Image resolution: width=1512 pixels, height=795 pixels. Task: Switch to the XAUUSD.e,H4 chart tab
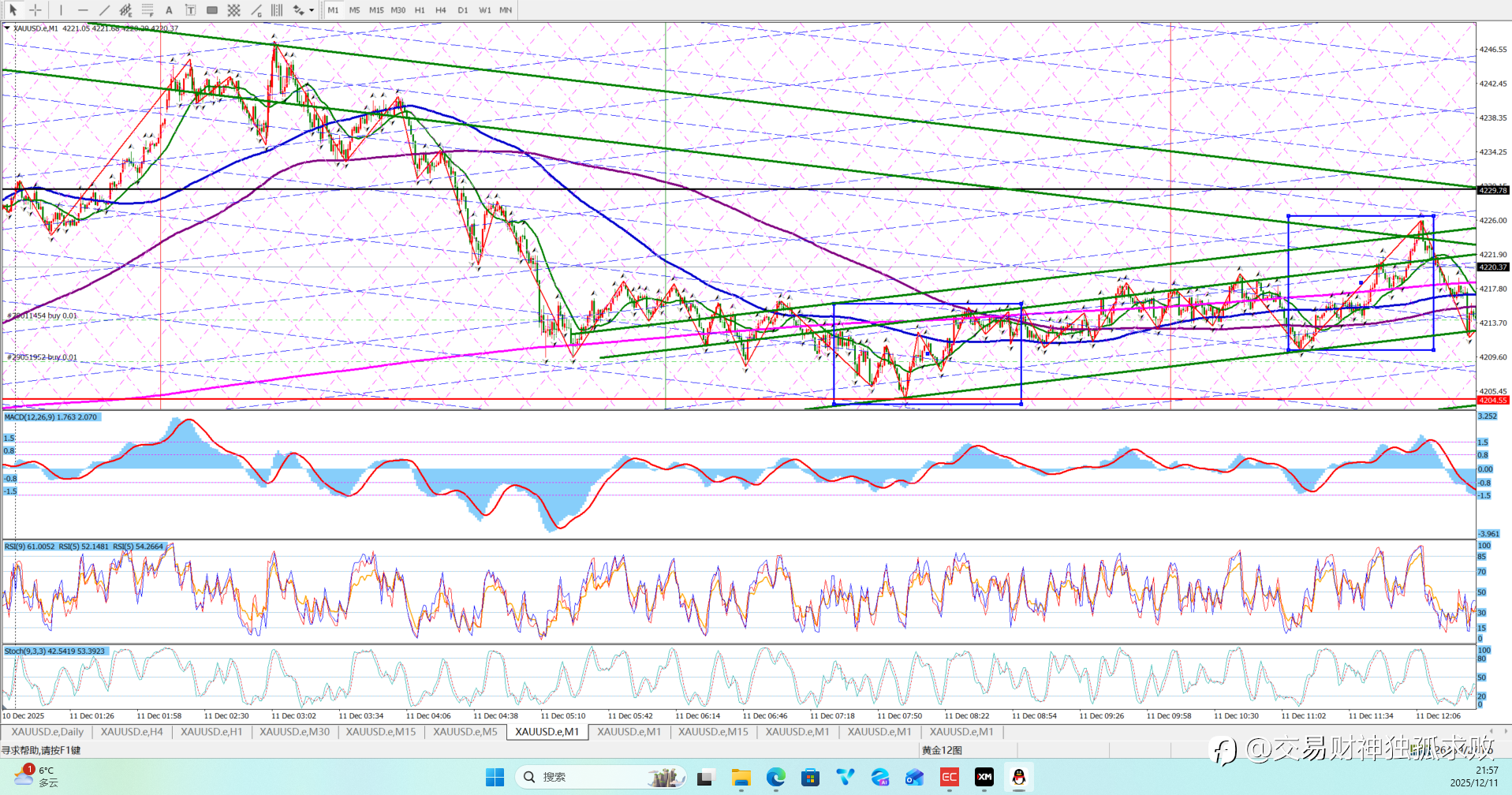(132, 732)
